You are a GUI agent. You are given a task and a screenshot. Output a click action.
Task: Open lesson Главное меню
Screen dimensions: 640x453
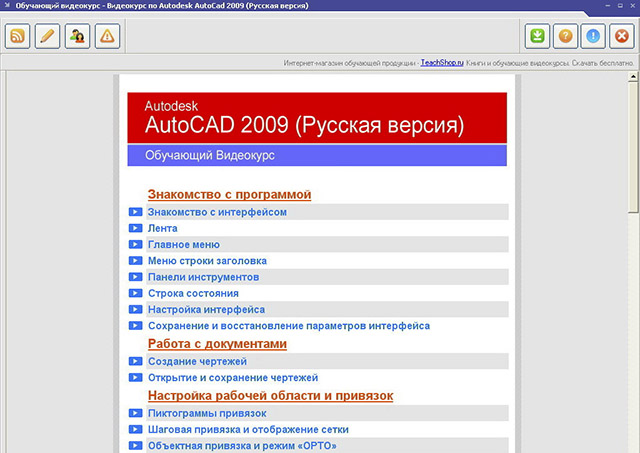tap(184, 244)
